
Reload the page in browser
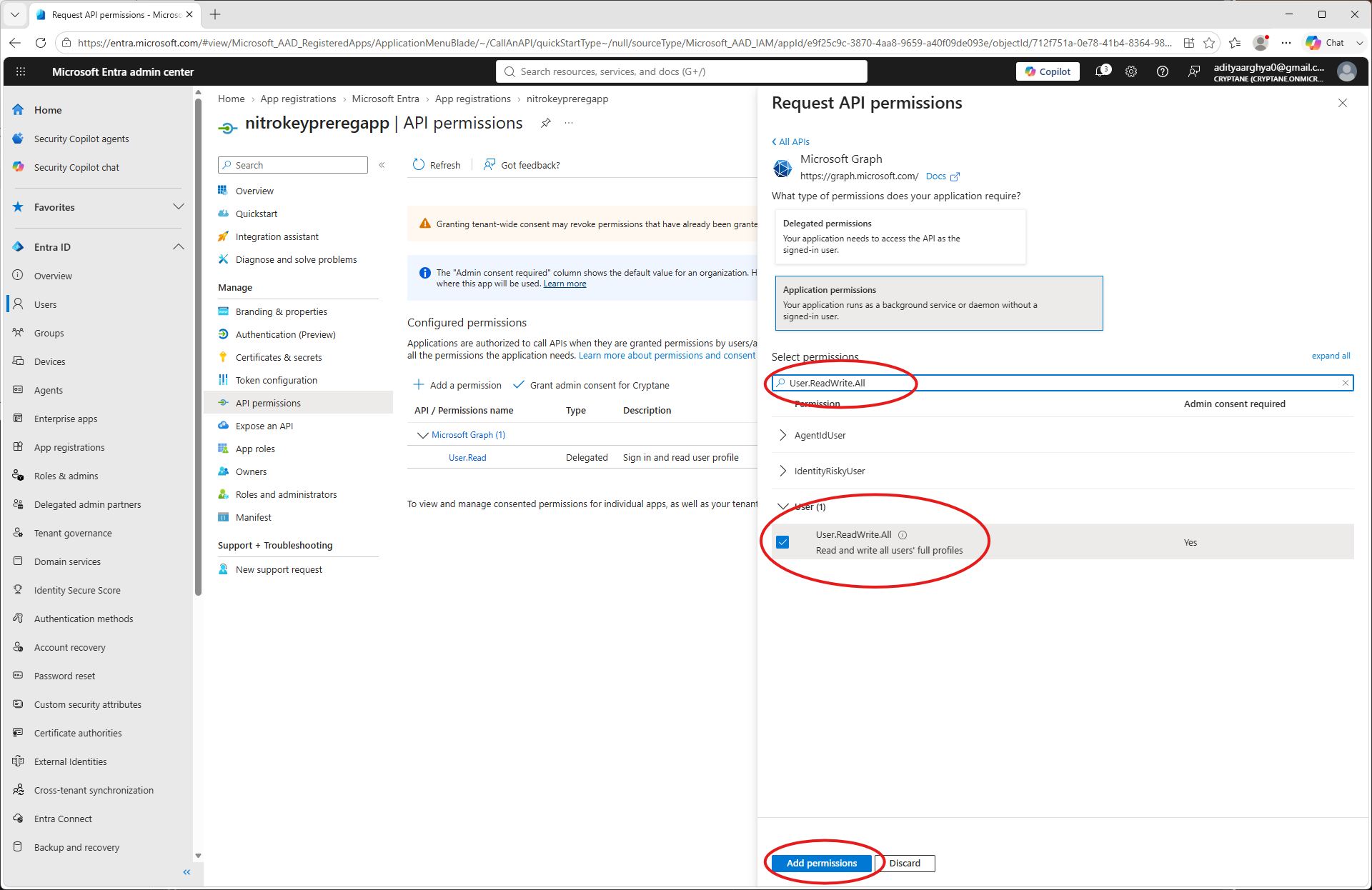coord(41,43)
